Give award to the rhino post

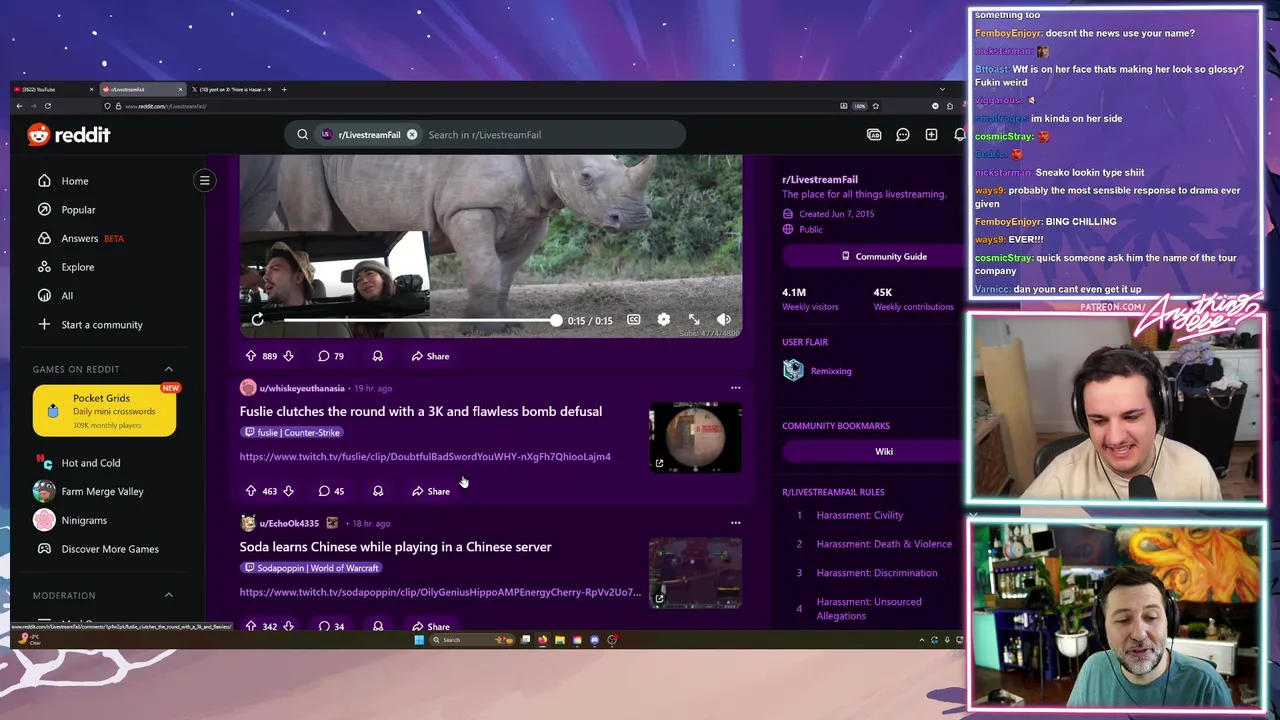(x=377, y=356)
